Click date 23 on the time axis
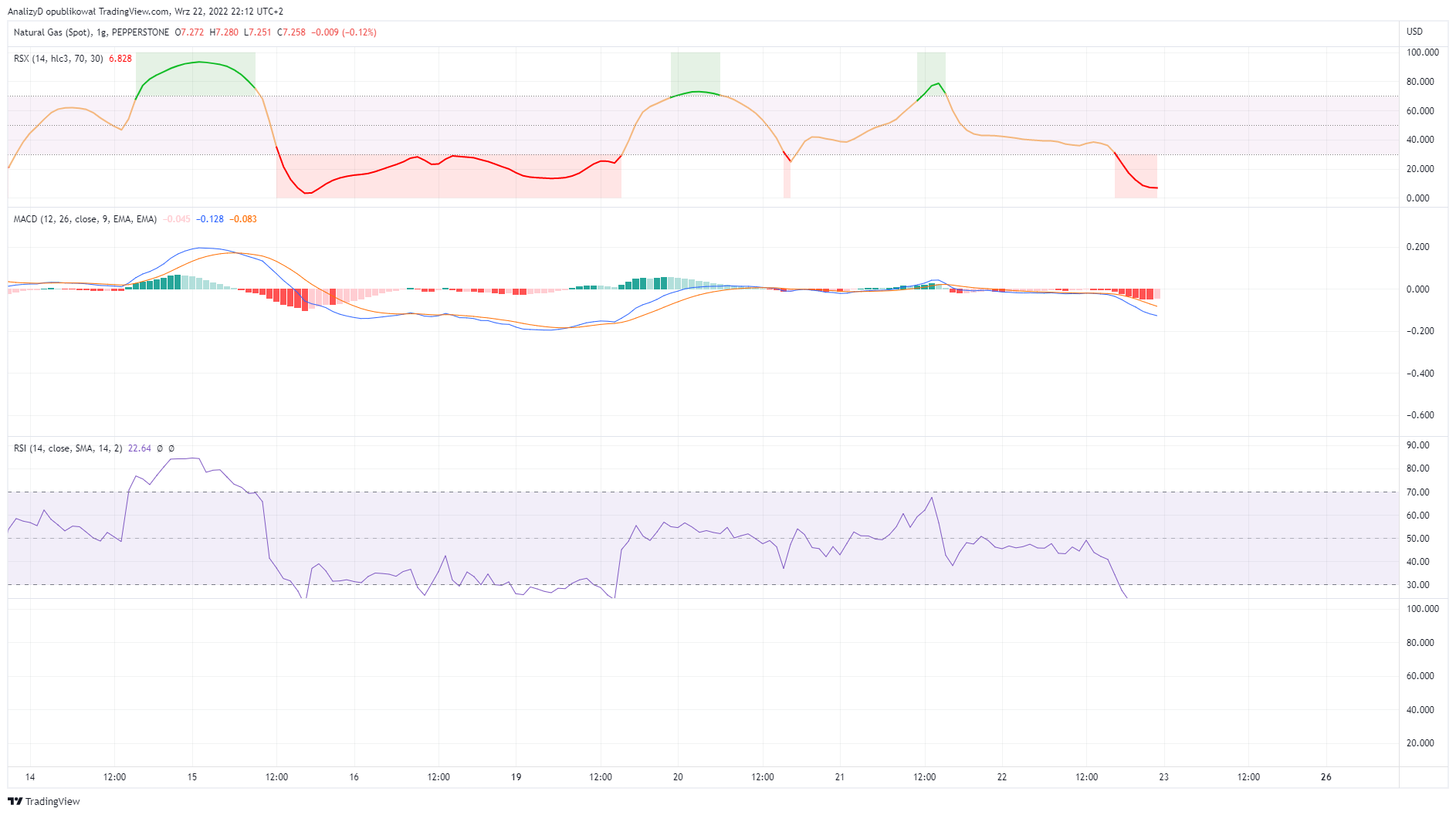This screenshot has height=815, width=1456. coord(1164,777)
